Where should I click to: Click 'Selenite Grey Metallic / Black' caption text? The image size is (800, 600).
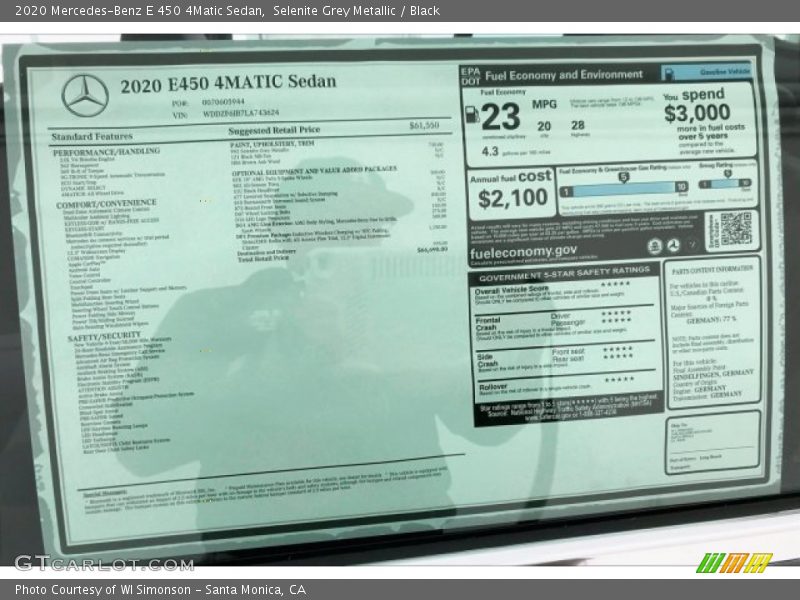pyautogui.click(x=356, y=10)
